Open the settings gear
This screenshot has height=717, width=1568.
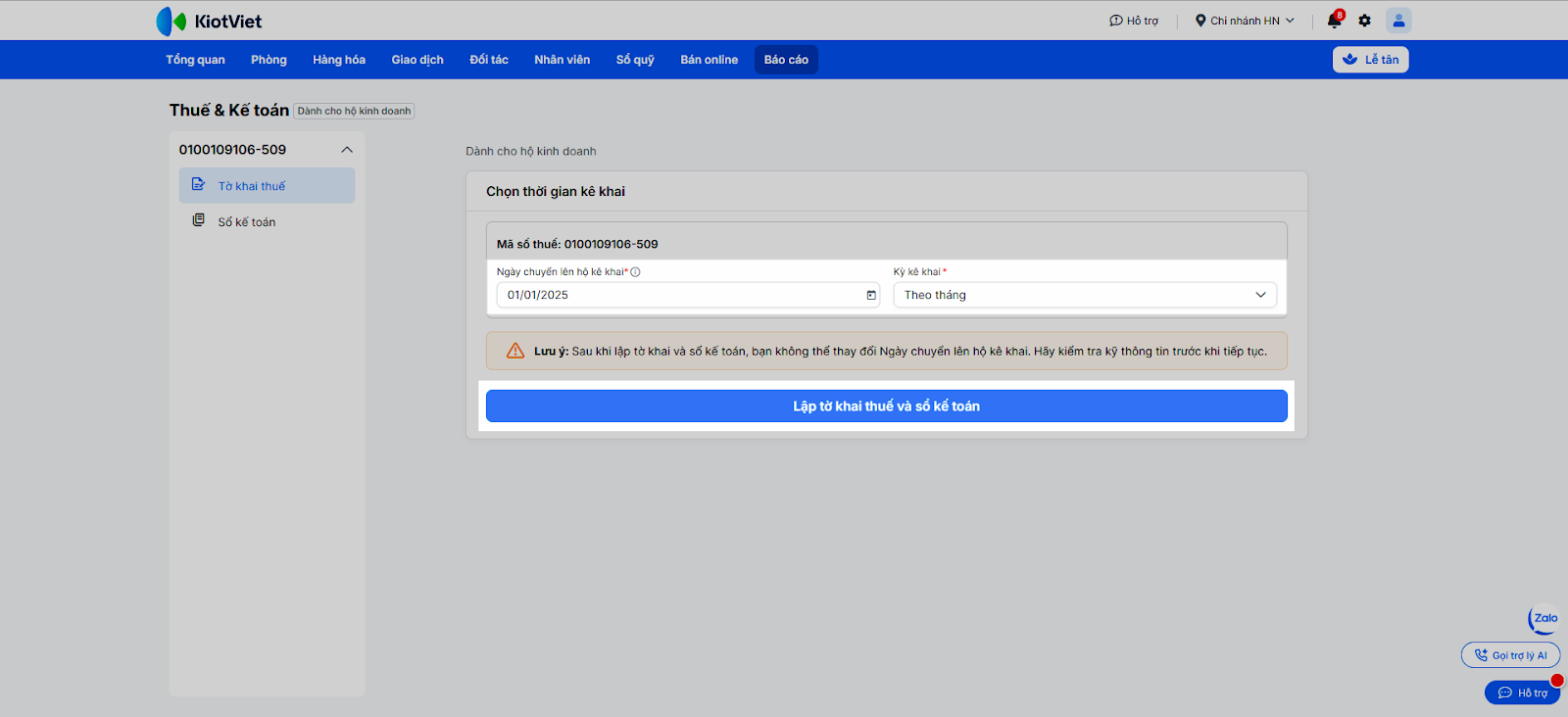(1364, 21)
